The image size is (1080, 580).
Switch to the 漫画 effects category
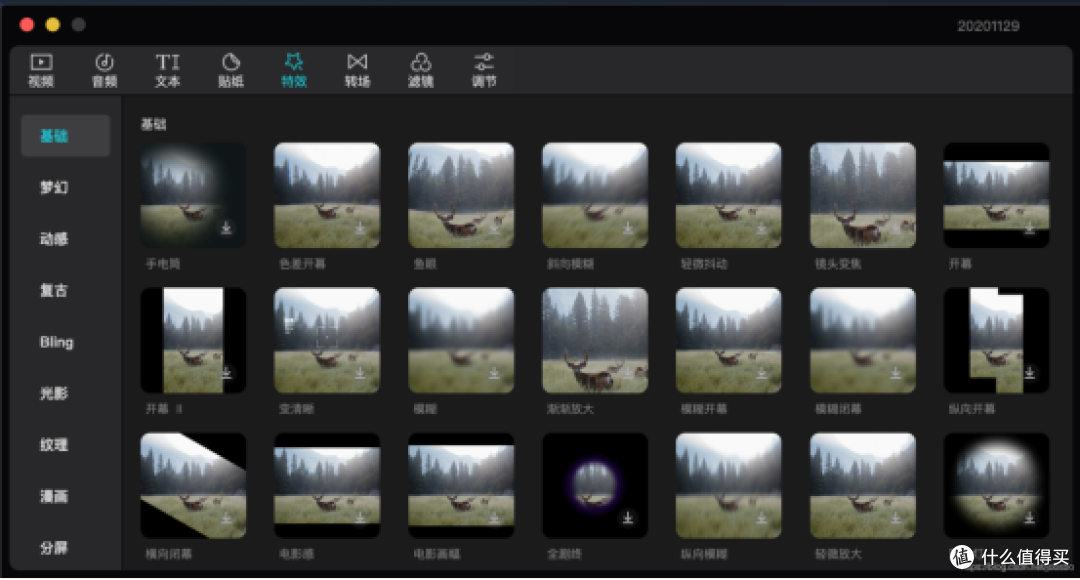point(54,497)
